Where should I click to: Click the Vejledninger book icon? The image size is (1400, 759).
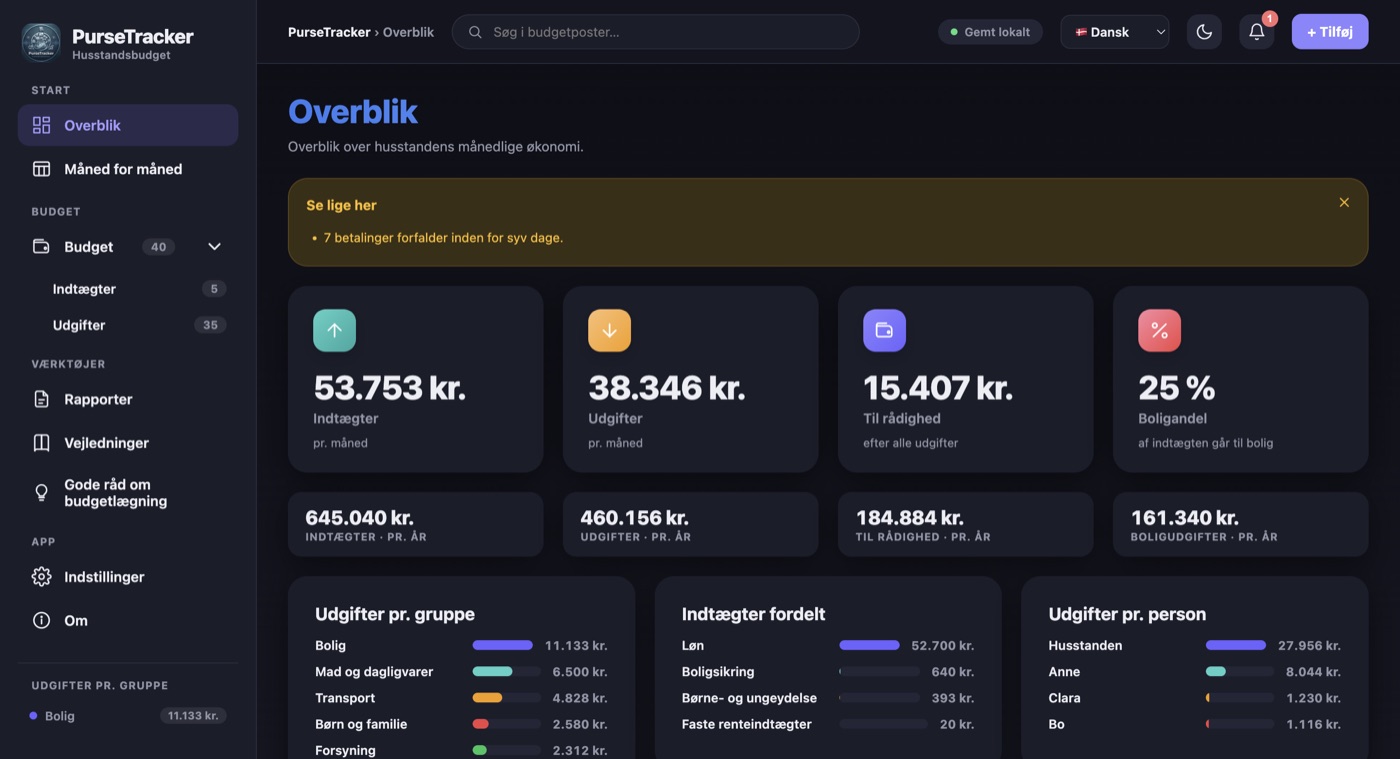pyautogui.click(x=41, y=443)
